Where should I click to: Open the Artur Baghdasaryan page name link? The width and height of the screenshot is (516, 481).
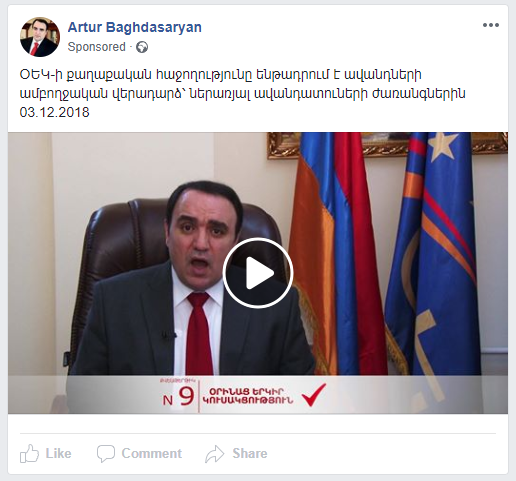pyautogui.click(x=135, y=27)
